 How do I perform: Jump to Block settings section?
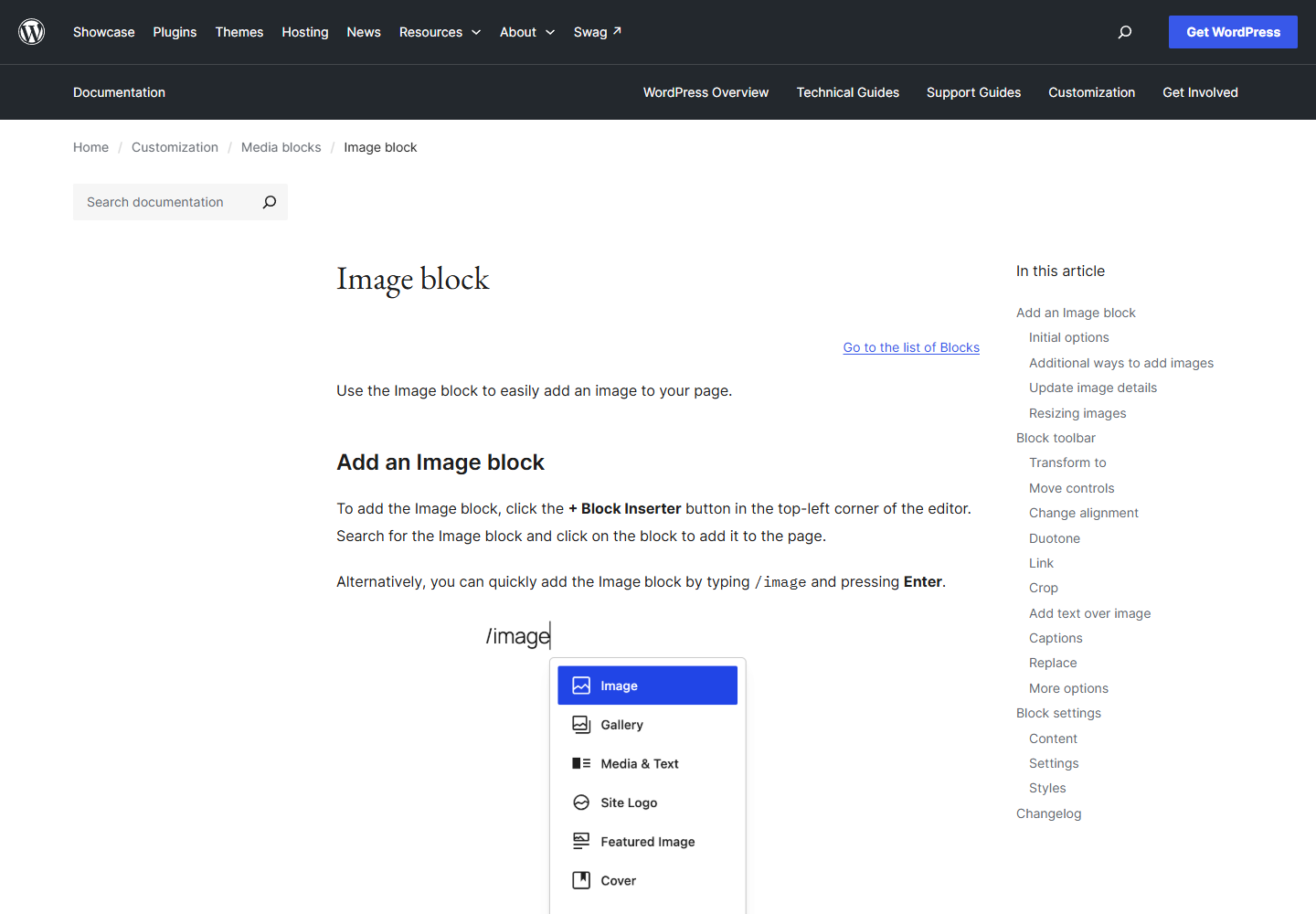click(1058, 713)
